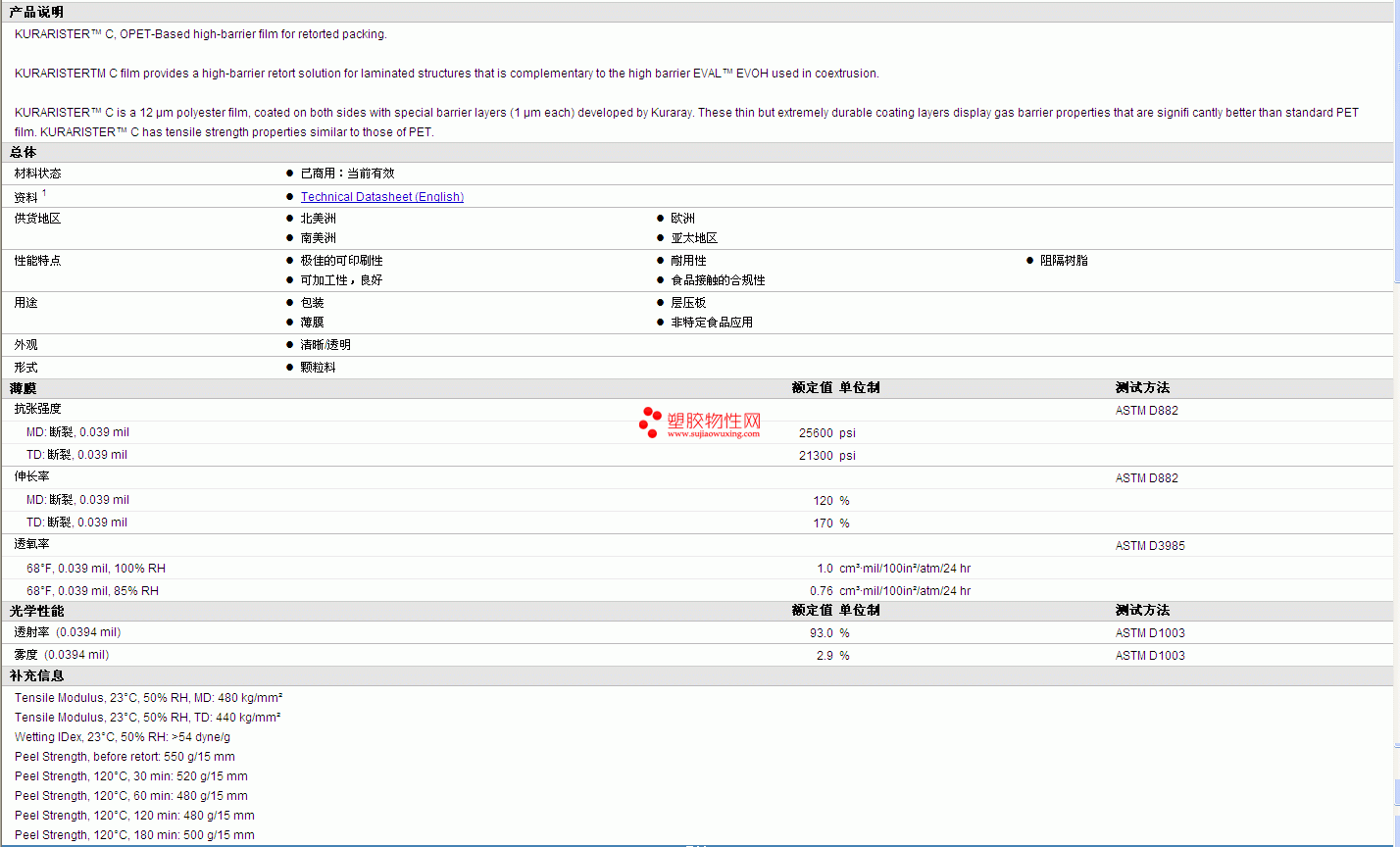
Task: Select the Wetting IDex >54 dyne/g line
Action: click(x=123, y=737)
